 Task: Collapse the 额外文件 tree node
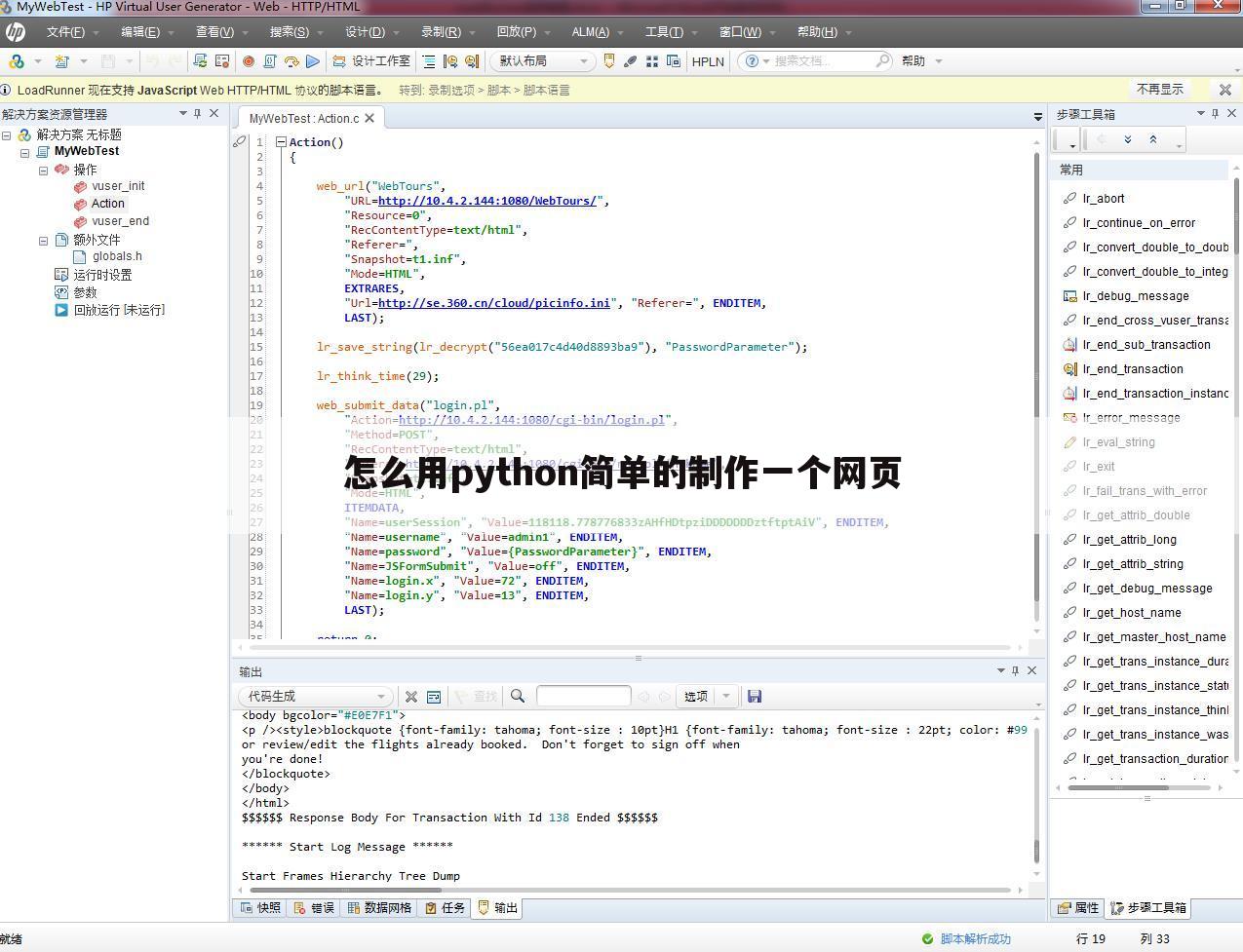tap(43, 240)
